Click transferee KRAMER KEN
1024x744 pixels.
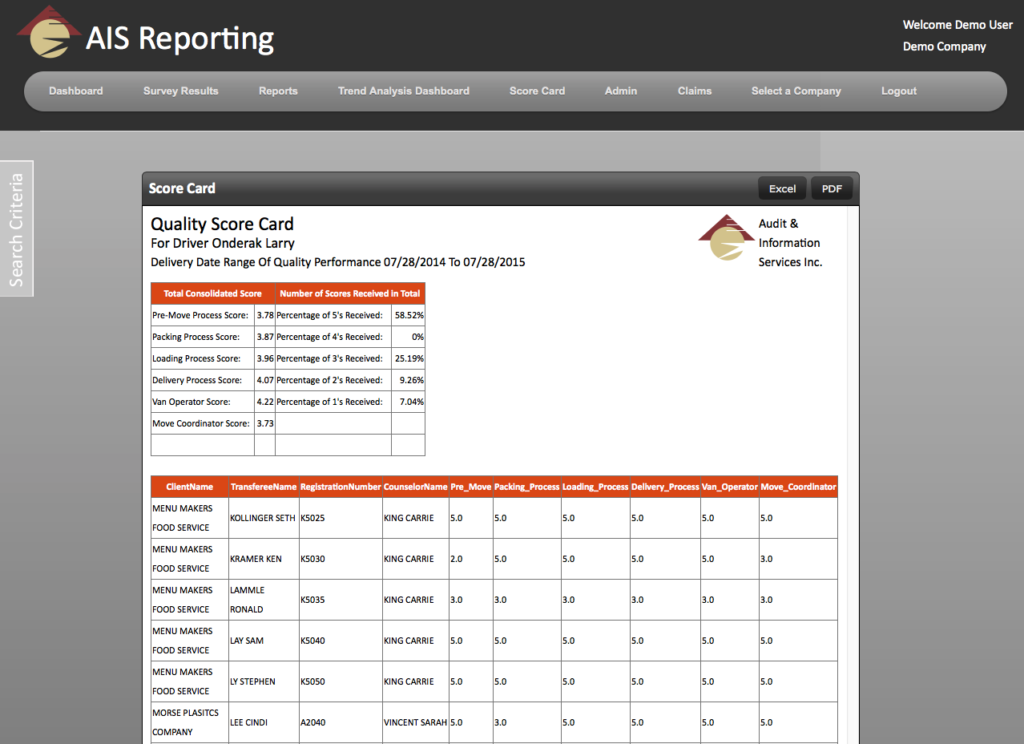256,559
